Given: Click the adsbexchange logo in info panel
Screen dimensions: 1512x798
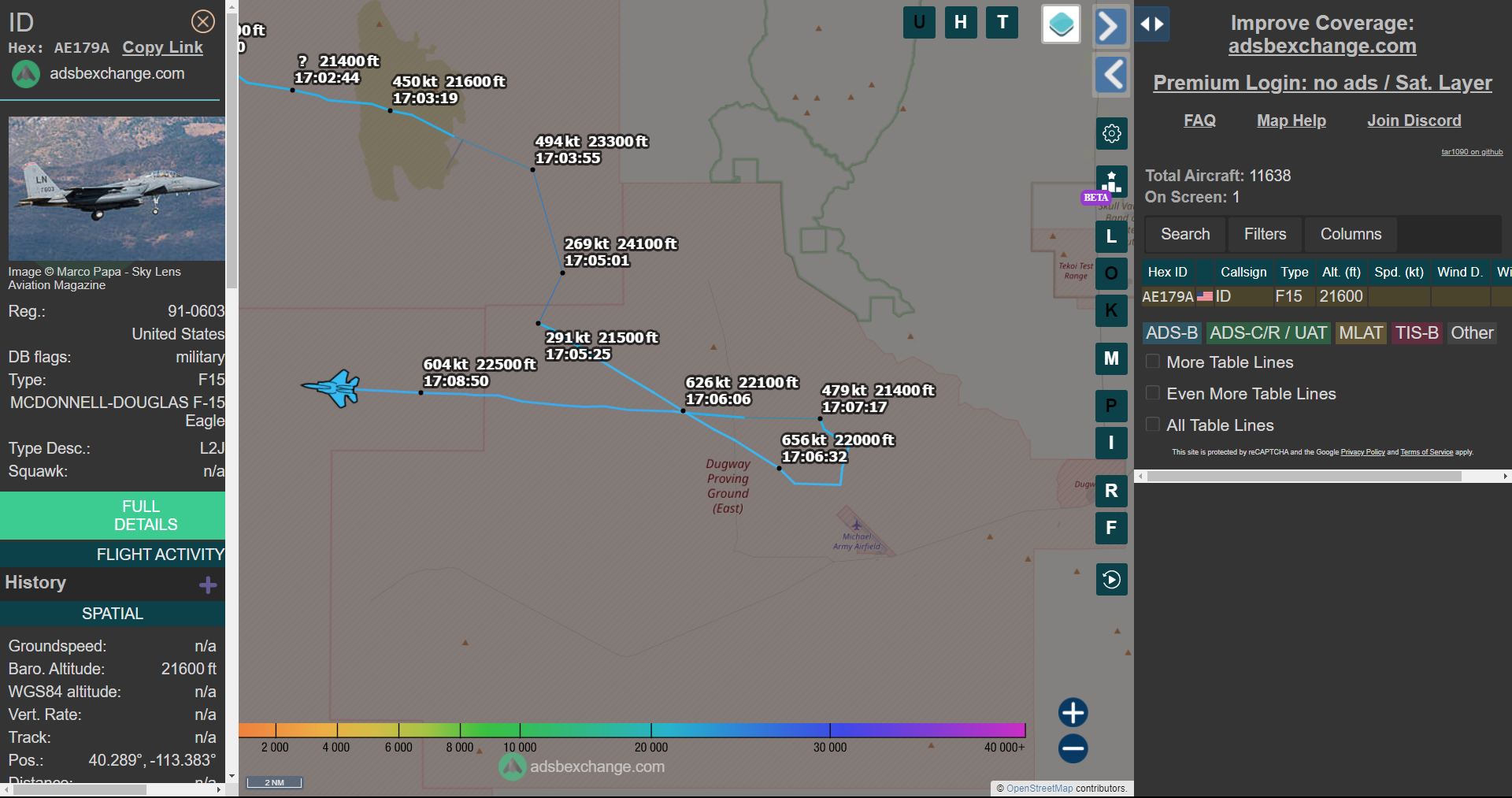Looking at the screenshot, I should pos(25,74).
